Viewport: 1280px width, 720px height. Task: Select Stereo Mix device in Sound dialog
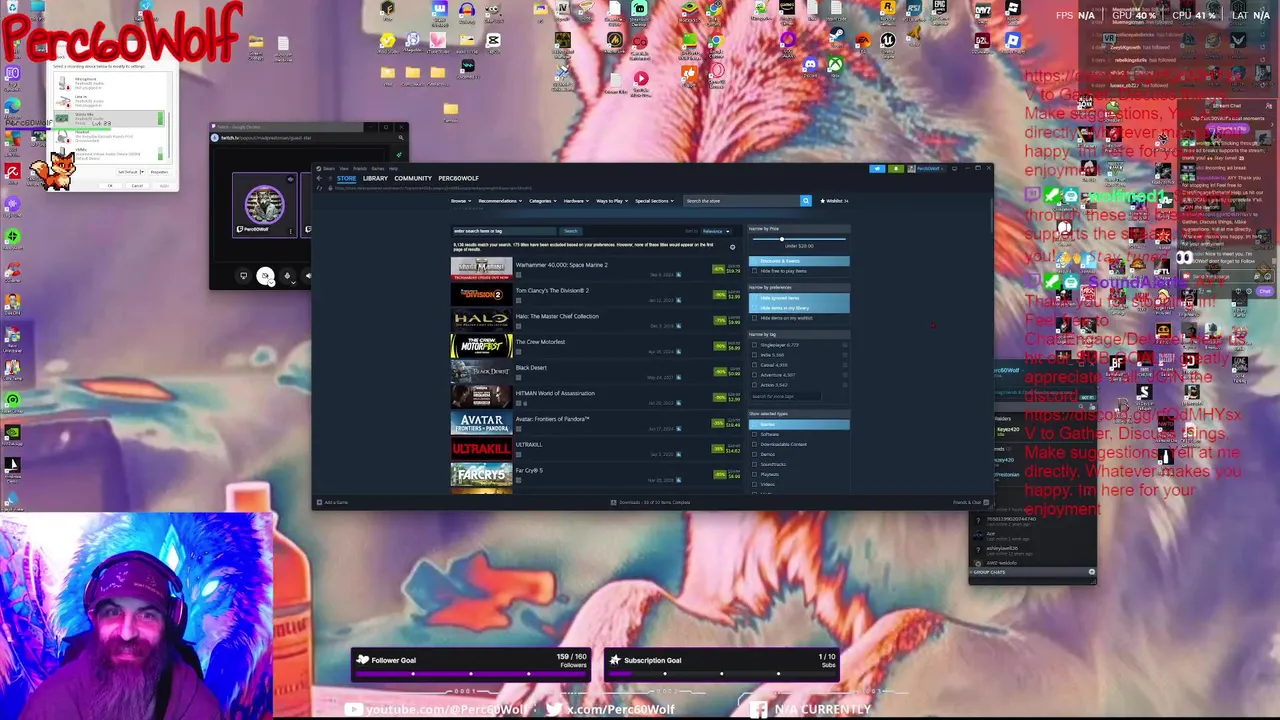[x=109, y=118]
